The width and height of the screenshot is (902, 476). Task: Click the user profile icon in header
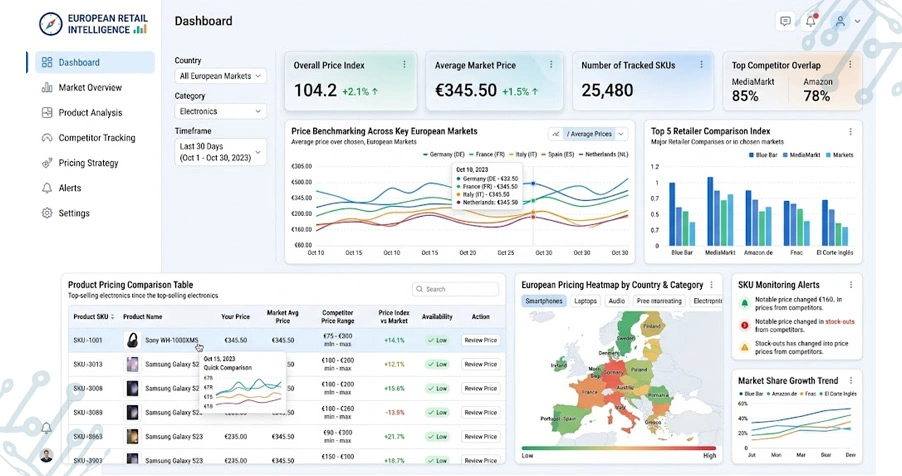840,21
